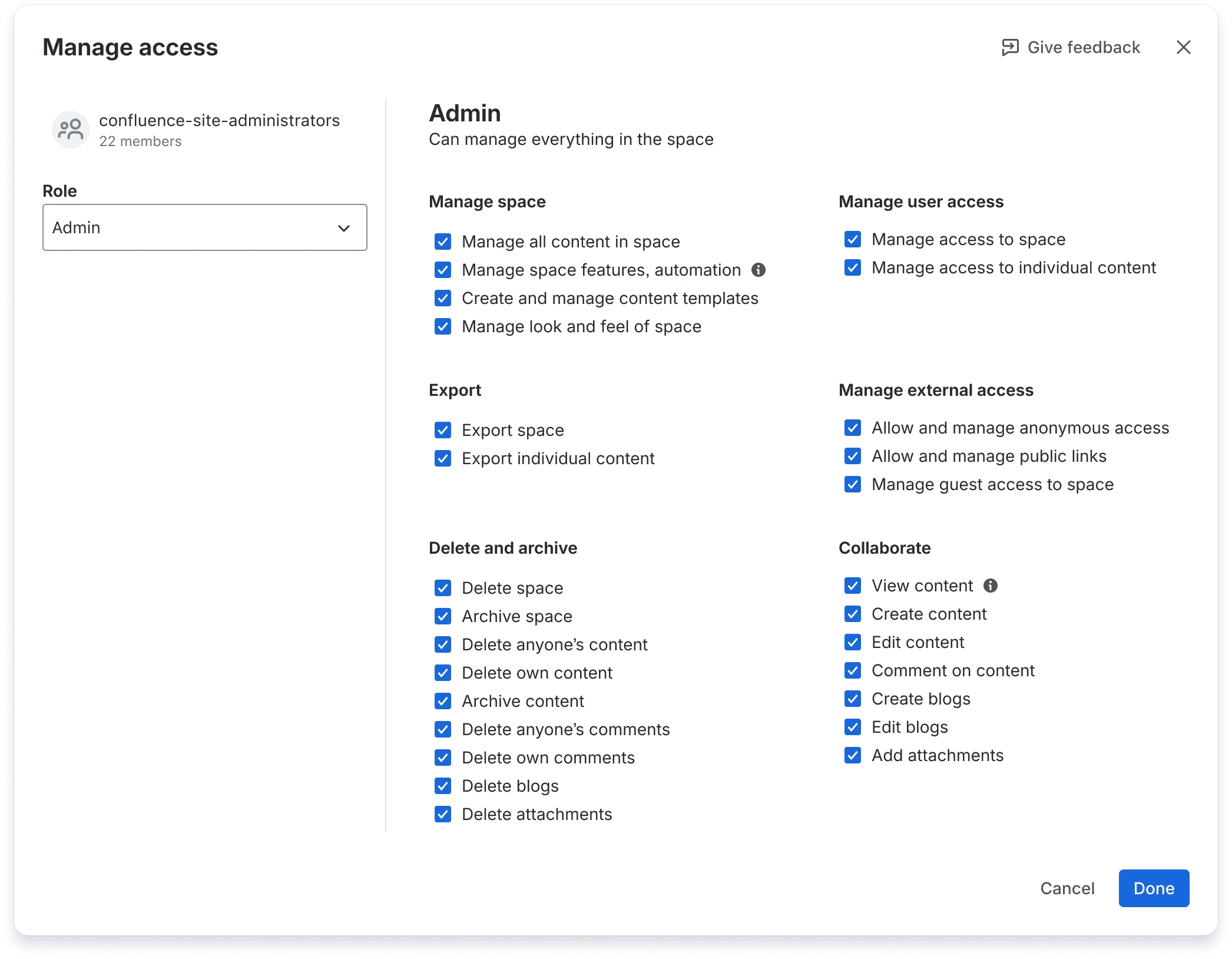Screen dimensions: 1232x959
Task: Toggle Allow and manage anonymous access
Action: [853, 428]
